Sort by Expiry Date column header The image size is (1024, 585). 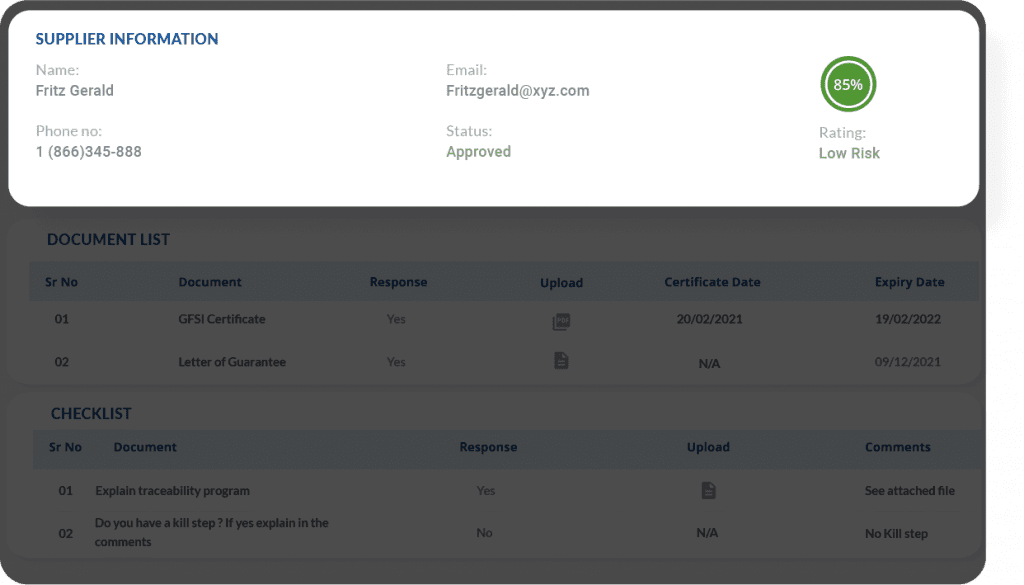[909, 282]
